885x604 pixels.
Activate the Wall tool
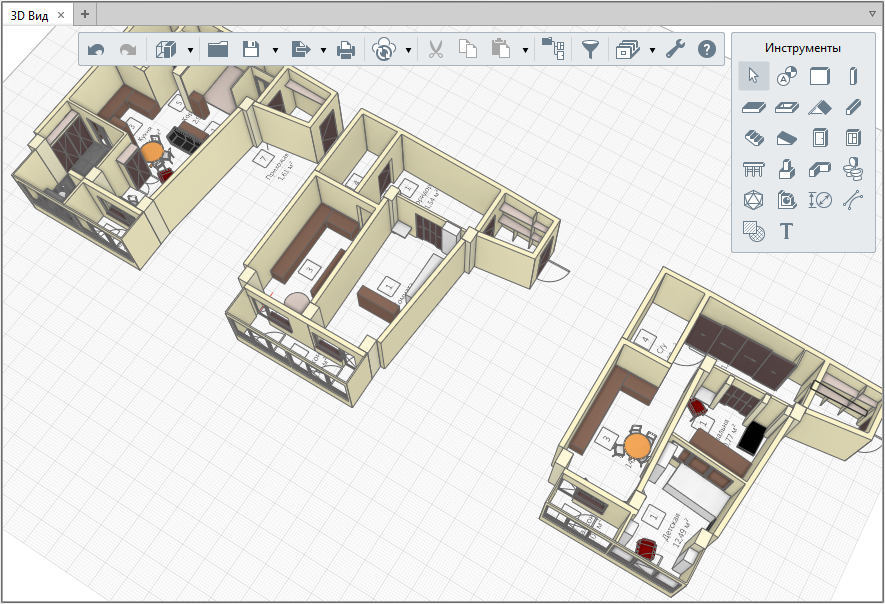[820, 76]
